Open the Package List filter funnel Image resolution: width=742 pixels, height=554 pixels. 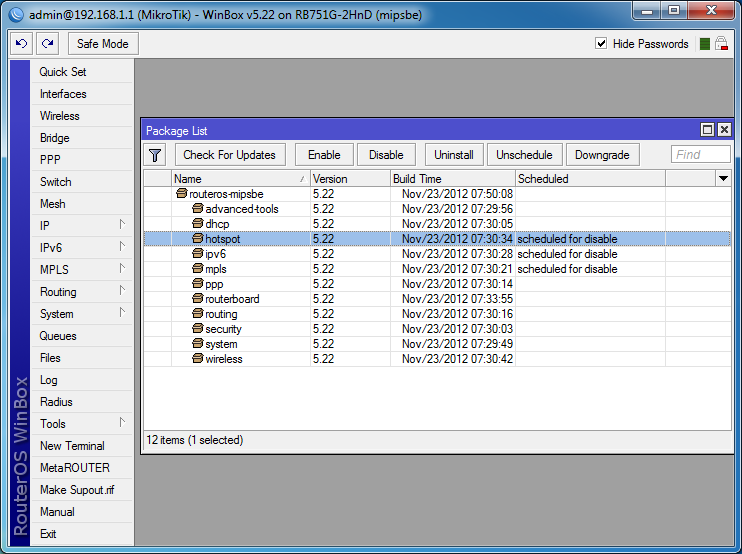[155, 155]
